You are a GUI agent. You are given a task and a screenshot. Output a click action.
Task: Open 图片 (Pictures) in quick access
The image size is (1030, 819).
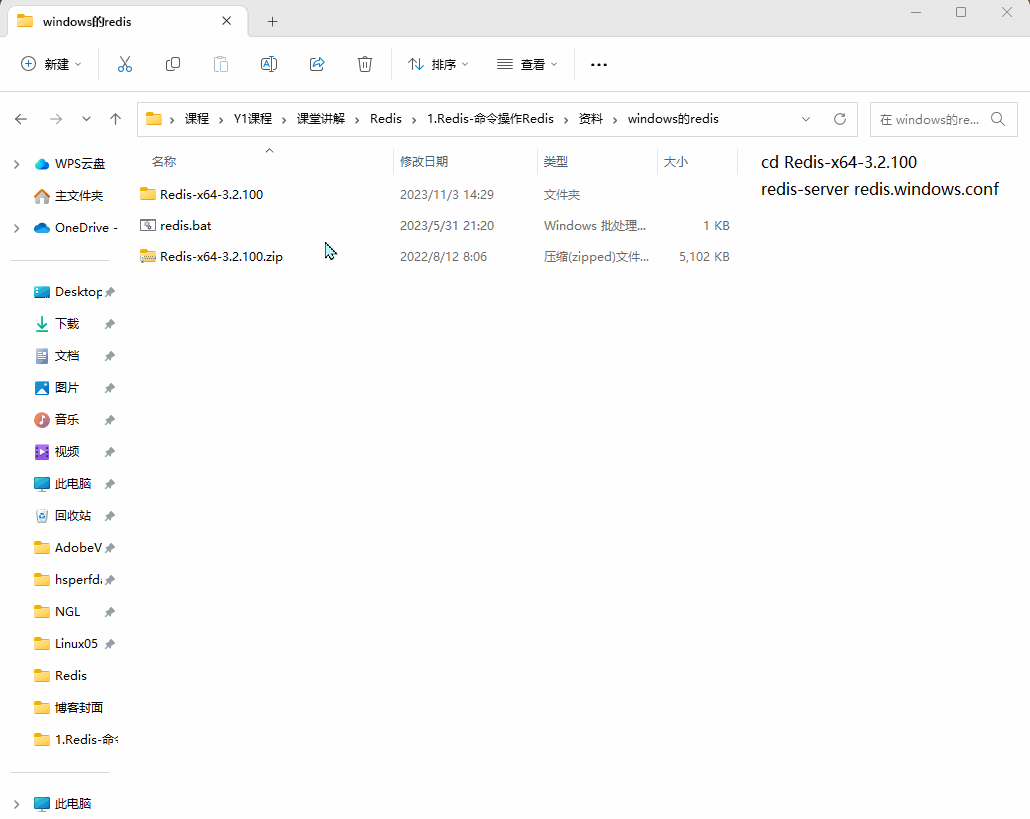[67, 387]
